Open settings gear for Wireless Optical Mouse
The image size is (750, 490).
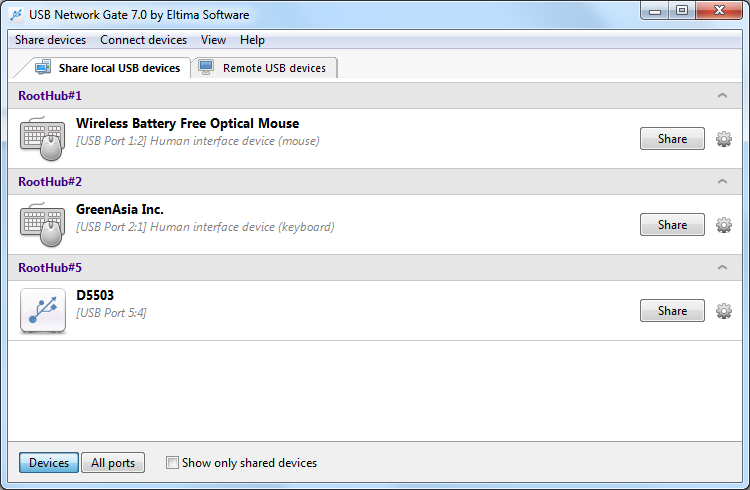723,139
